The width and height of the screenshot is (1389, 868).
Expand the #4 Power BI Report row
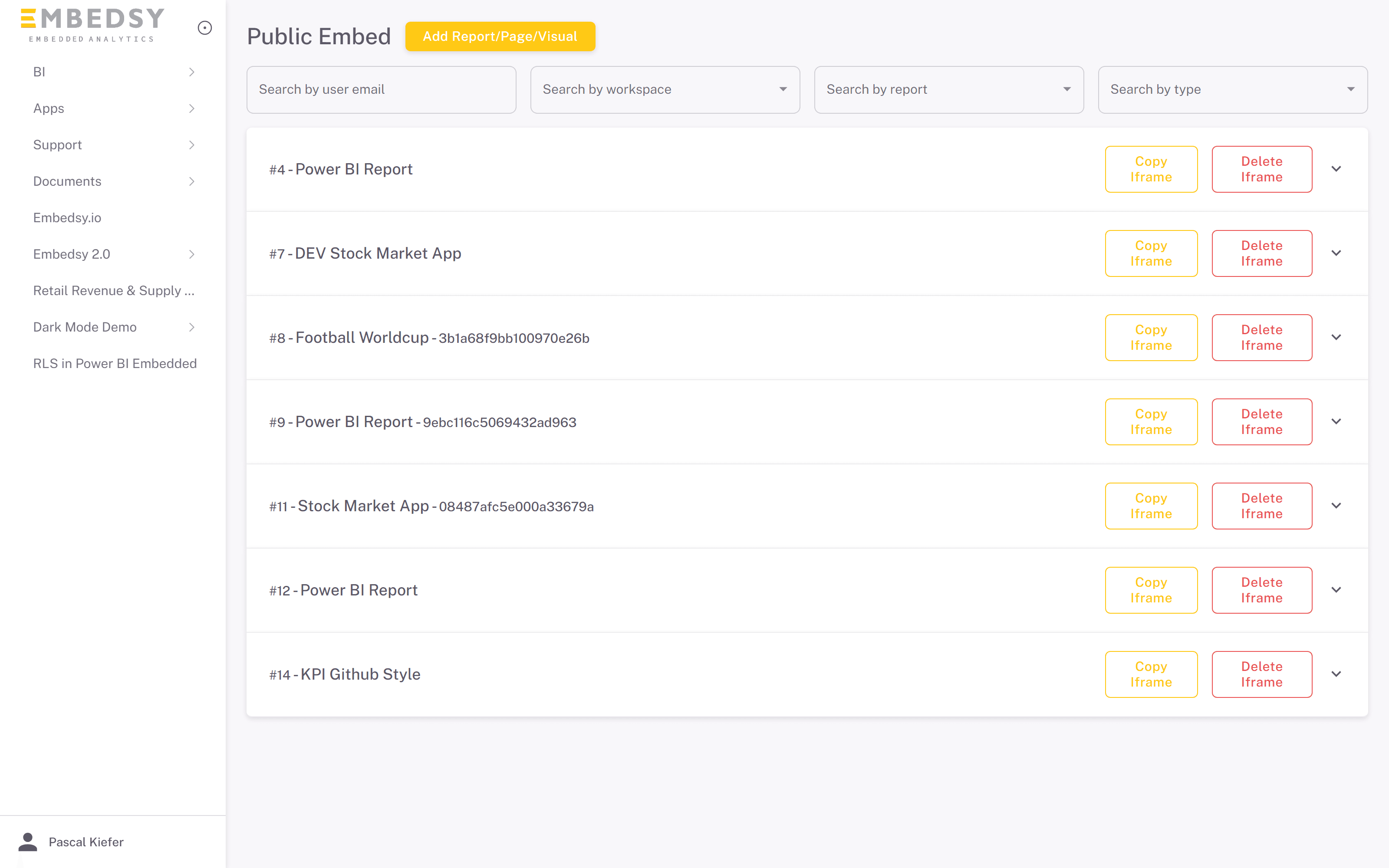1336,169
